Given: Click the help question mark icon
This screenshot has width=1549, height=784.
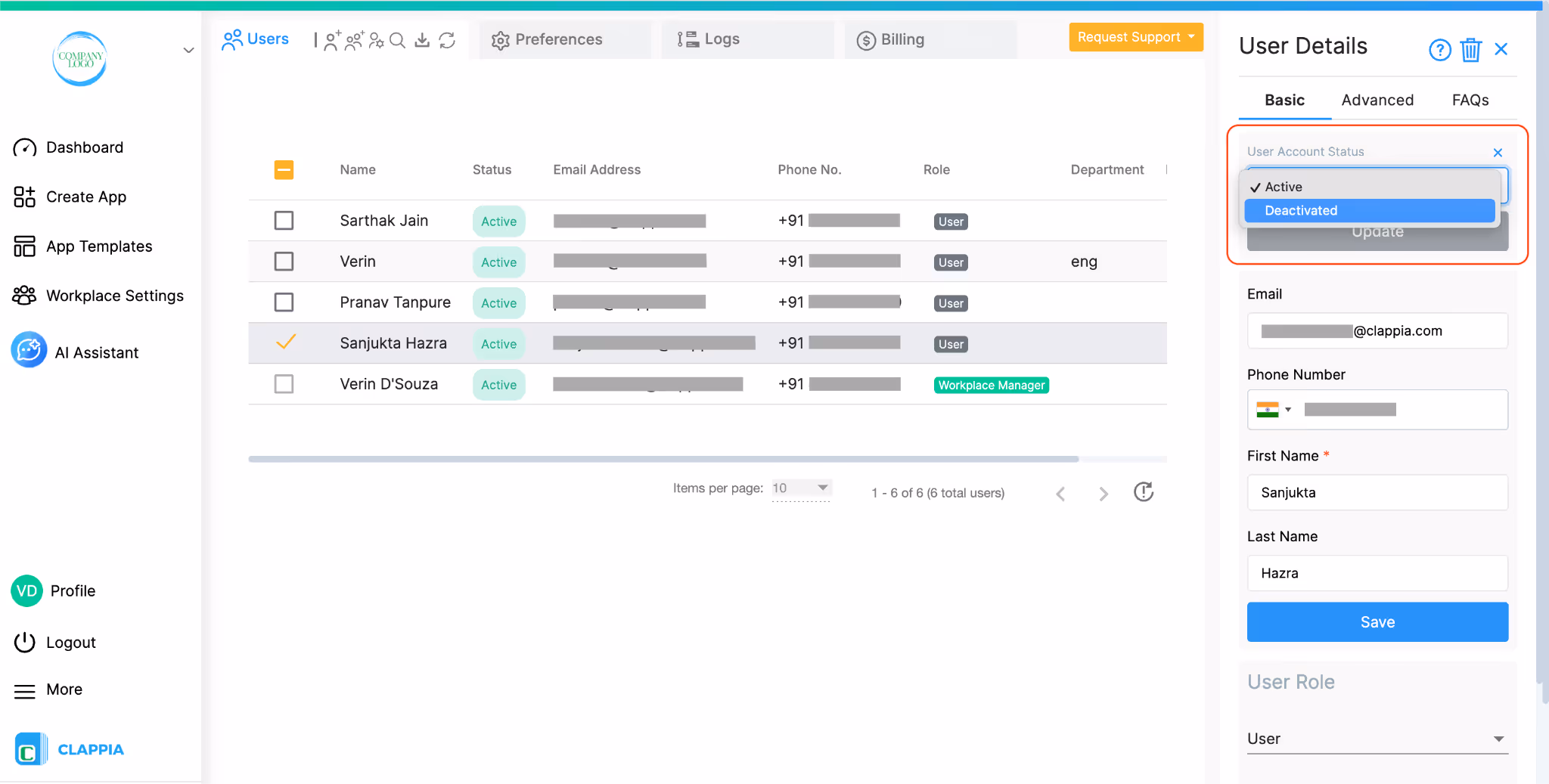Looking at the screenshot, I should coord(1439,50).
